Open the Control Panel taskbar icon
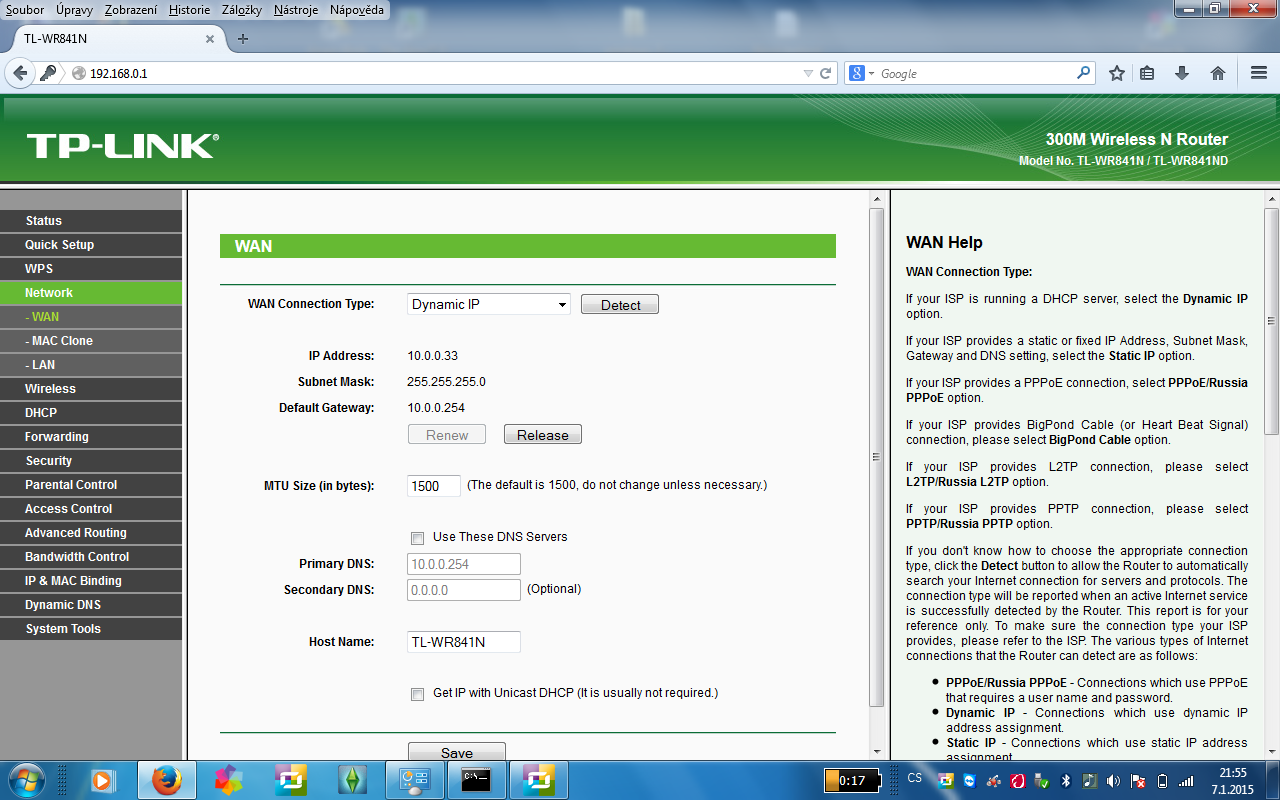The height and width of the screenshot is (800, 1280). tap(415, 779)
